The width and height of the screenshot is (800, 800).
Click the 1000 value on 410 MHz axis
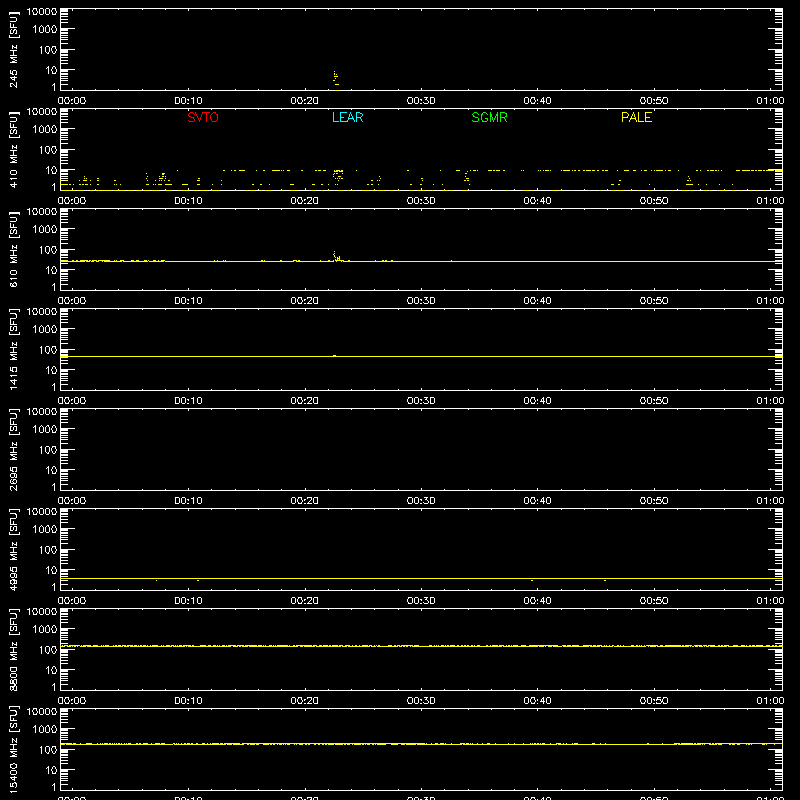[45, 130]
